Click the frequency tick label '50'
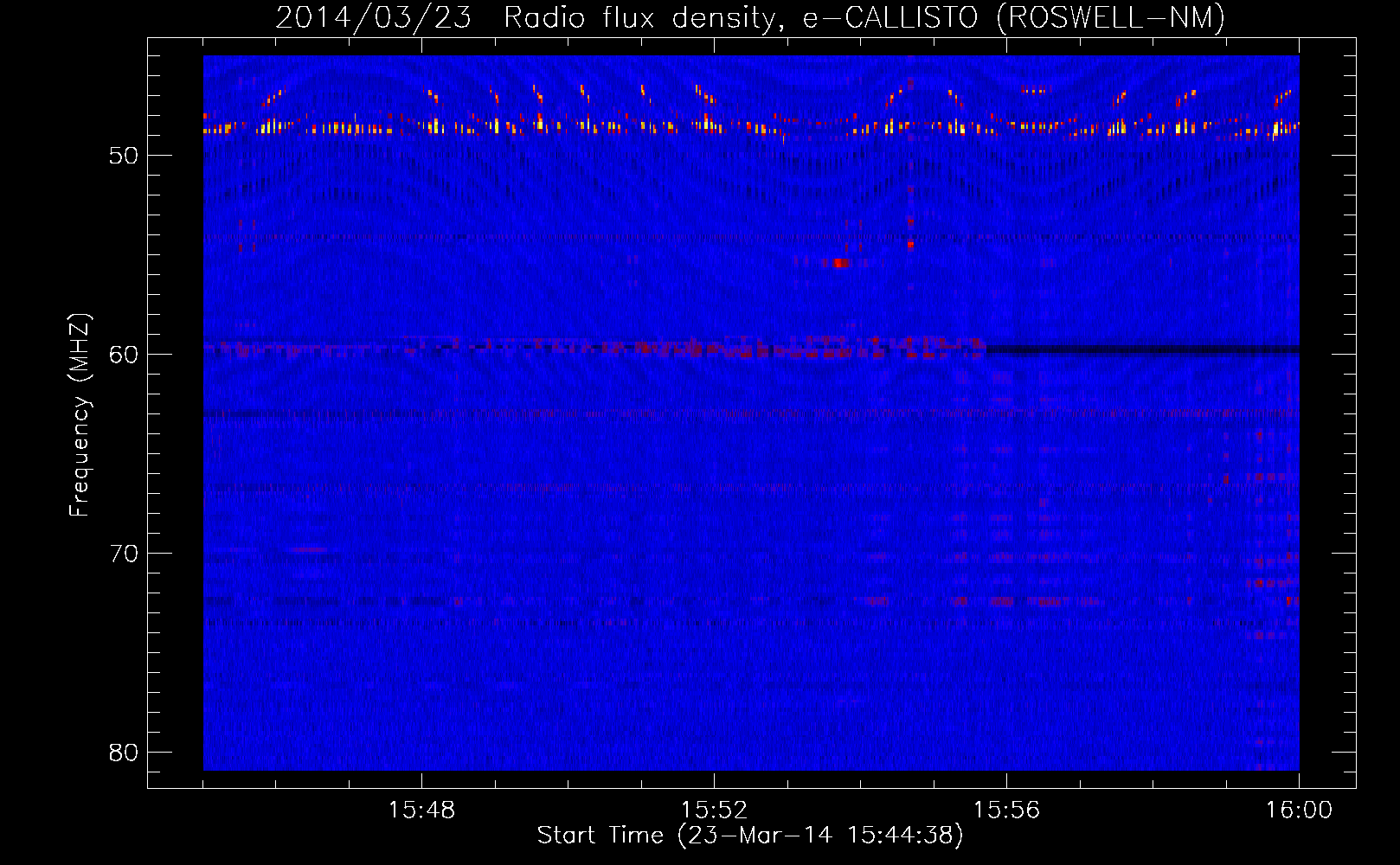 [124, 156]
